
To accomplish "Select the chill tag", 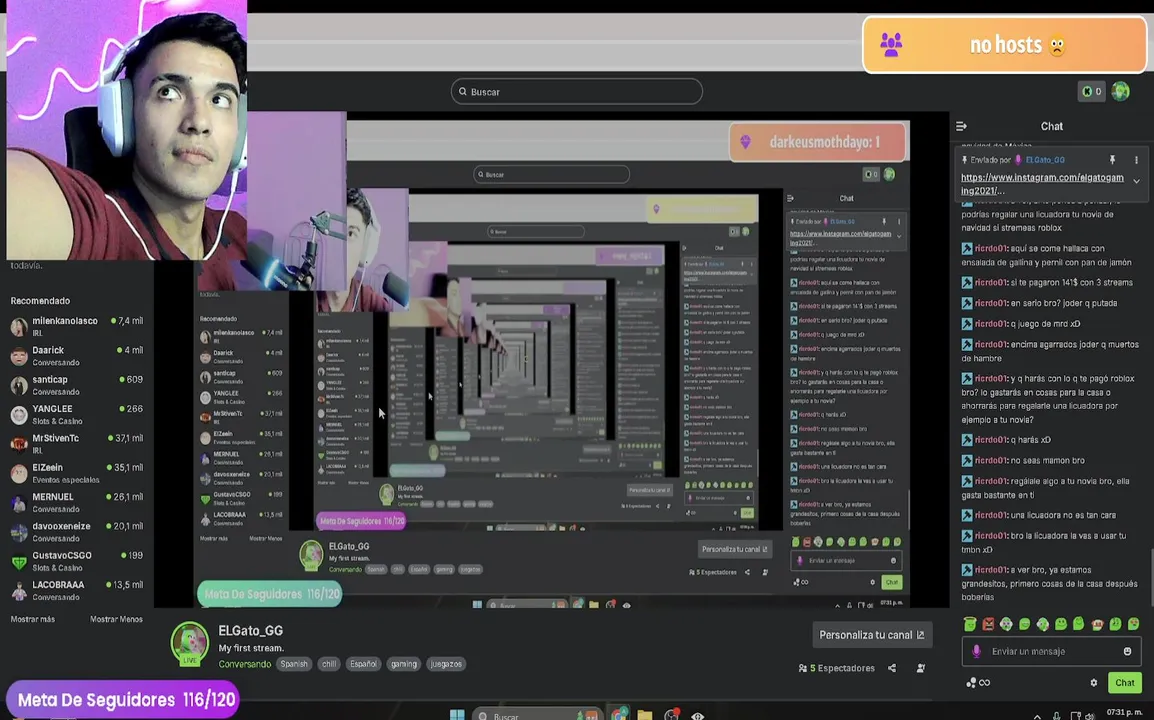I will pyautogui.click(x=329, y=664).
